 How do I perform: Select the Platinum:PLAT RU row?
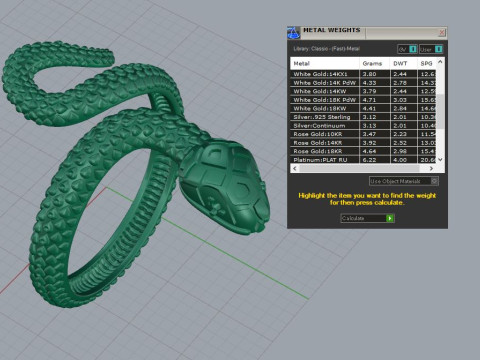point(363,160)
